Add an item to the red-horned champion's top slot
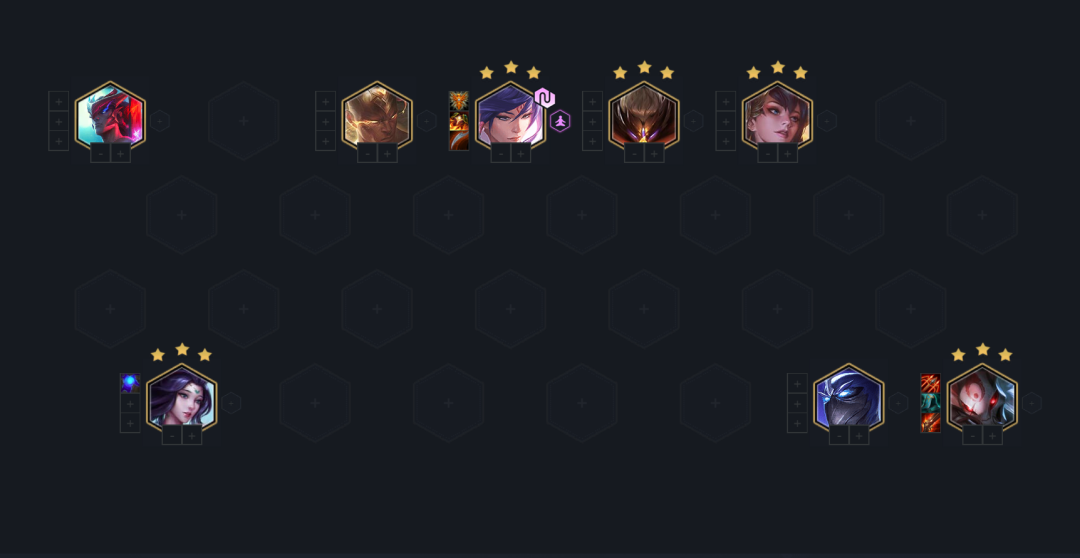1080x558 pixels. click(x=59, y=101)
